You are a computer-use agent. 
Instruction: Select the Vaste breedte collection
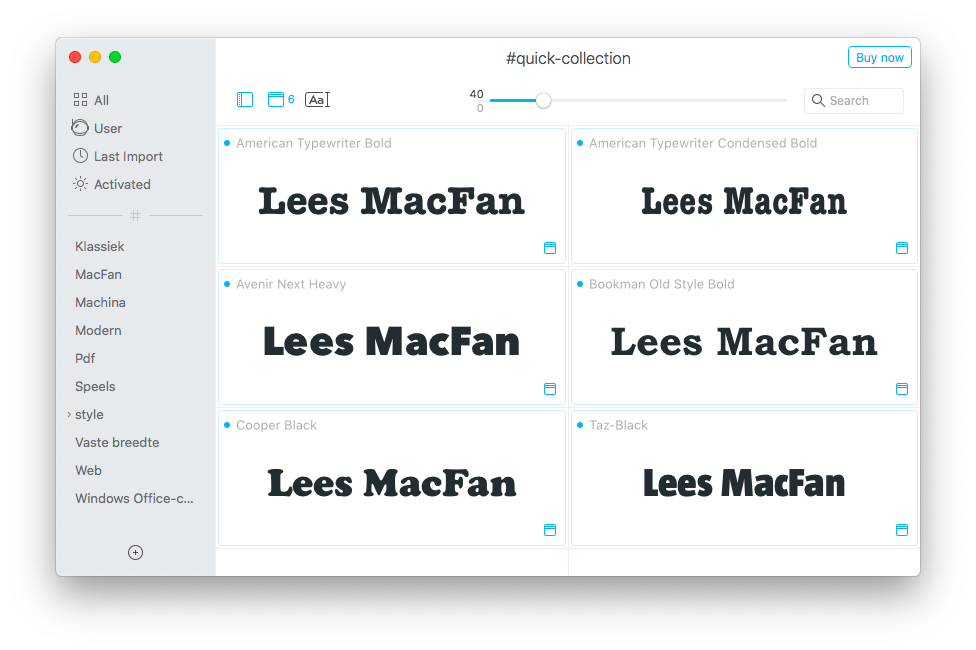coord(117,443)
